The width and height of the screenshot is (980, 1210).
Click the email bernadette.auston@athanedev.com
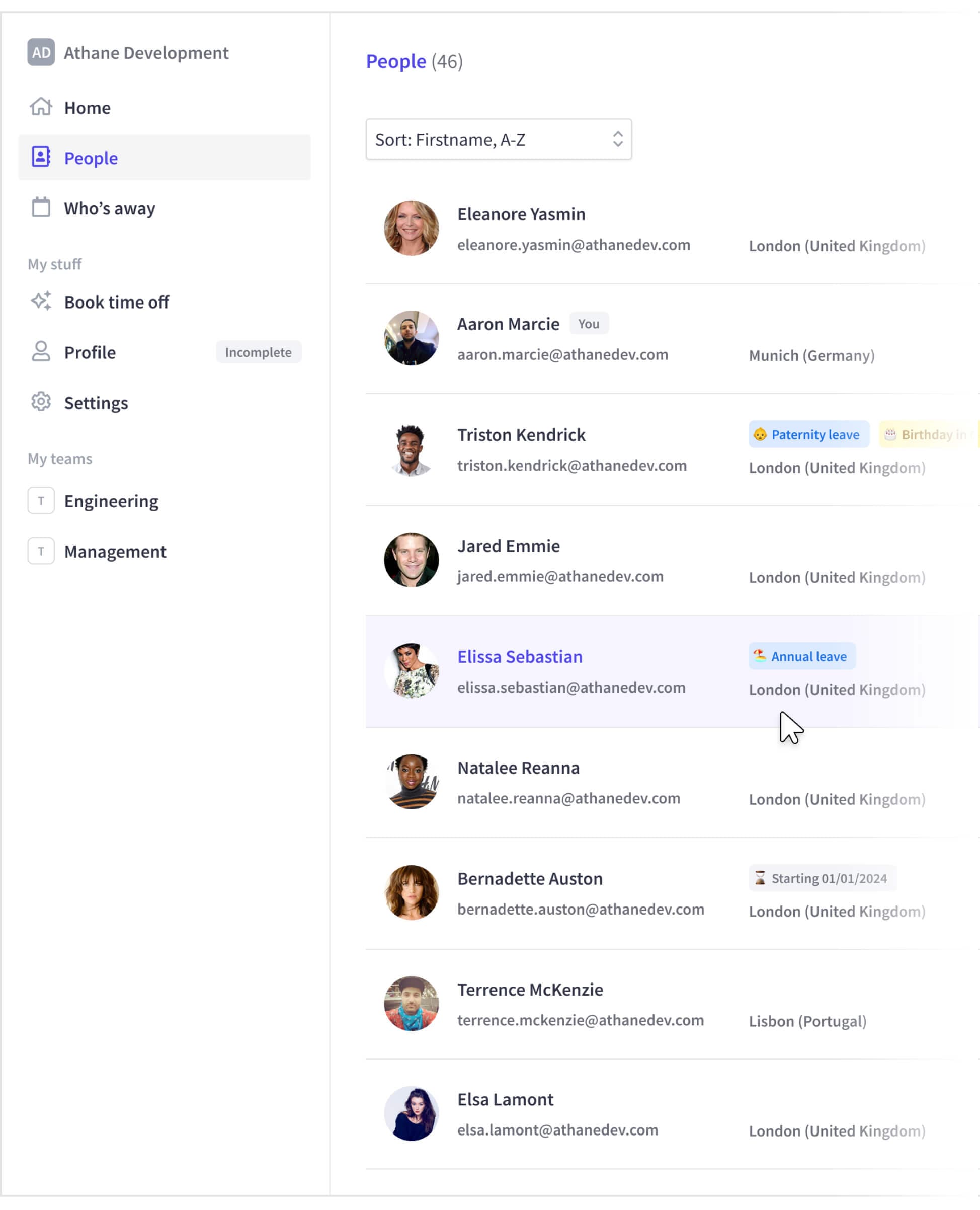581,910
